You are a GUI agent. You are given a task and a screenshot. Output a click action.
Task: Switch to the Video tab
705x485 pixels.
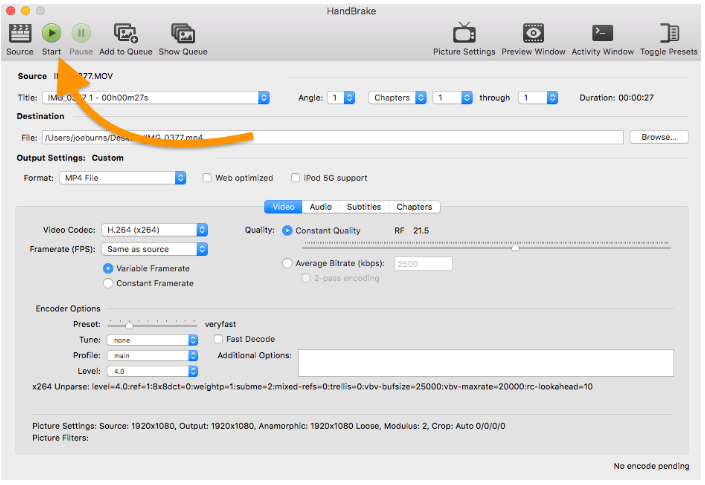click(x=283, y=207)
